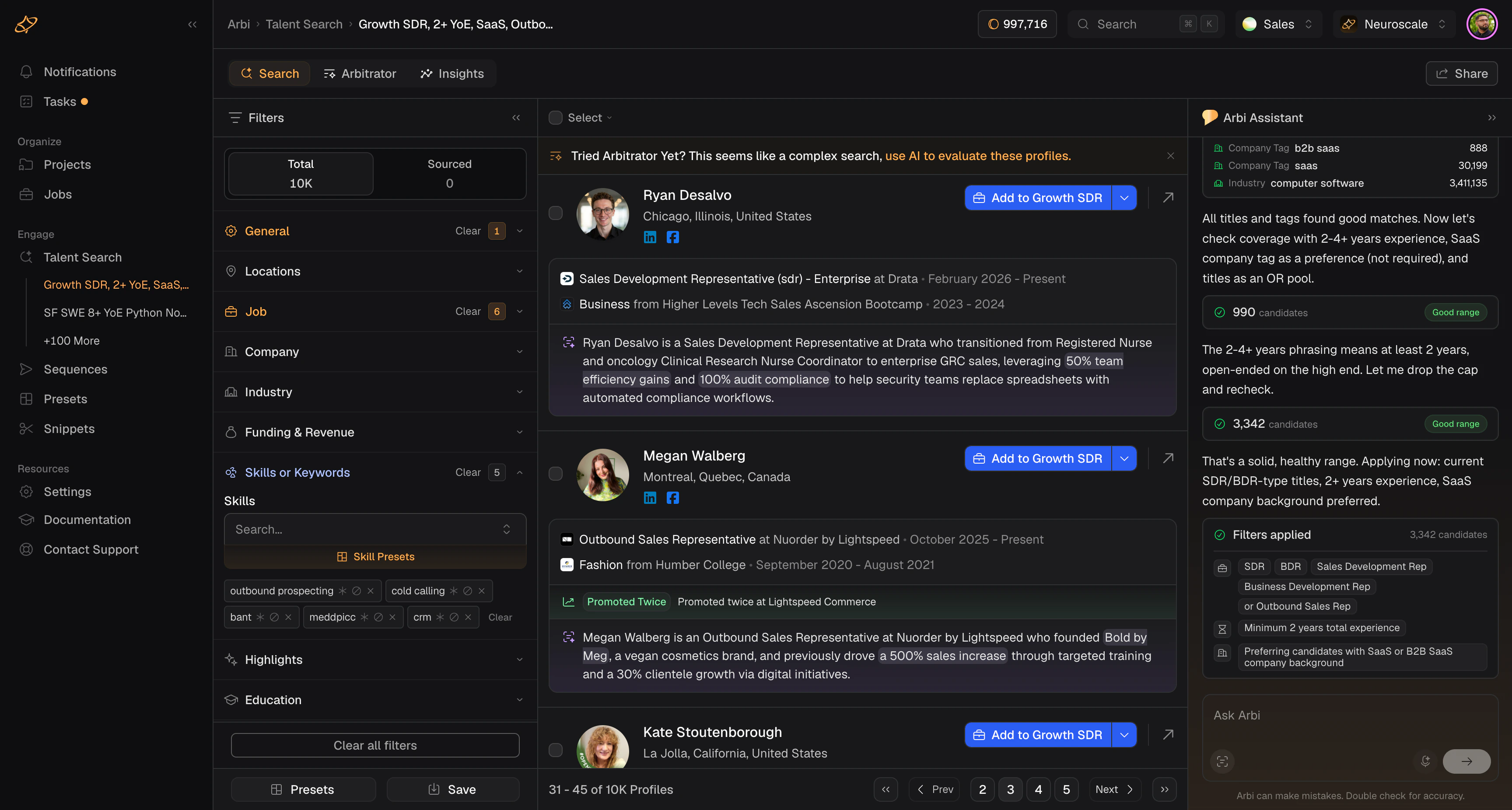Open dropdown arrow beside Ryan's Add to Growth SDR
Image resolution: width=1512 pixels, height=810 pixels.
click(x=1124, y=198)
